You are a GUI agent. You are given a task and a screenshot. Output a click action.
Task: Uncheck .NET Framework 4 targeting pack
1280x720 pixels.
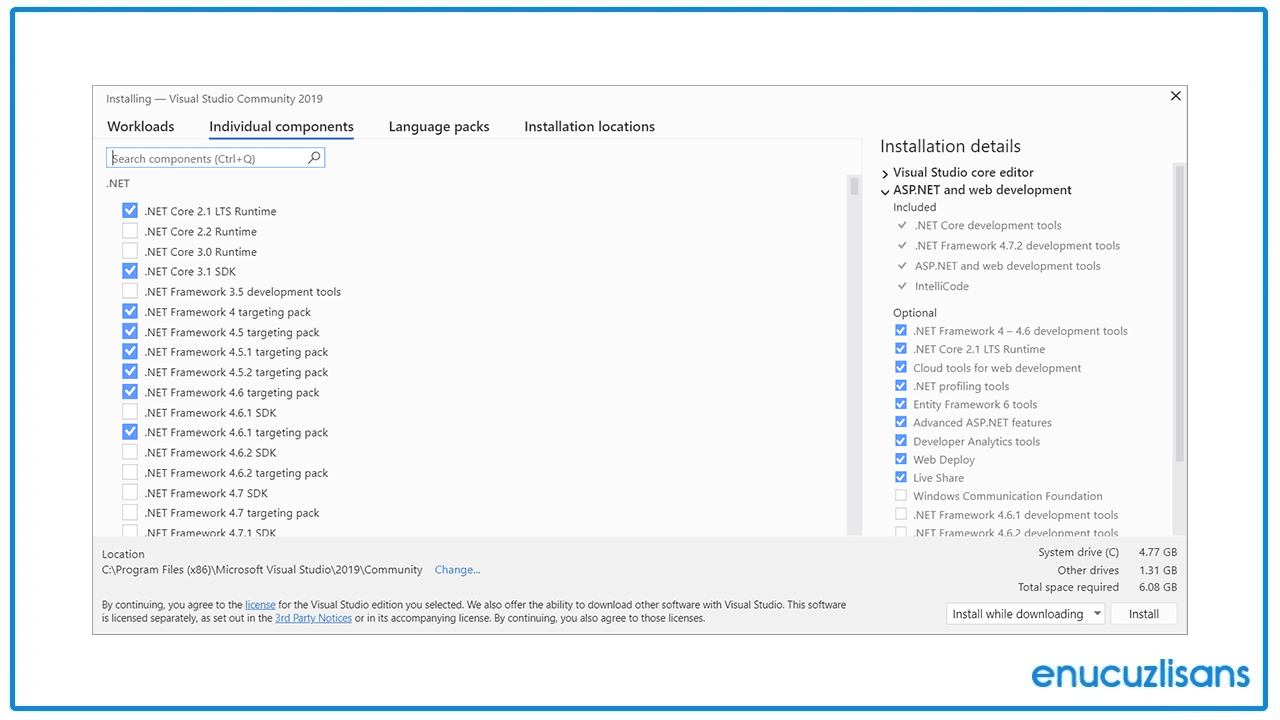[130, 311]
